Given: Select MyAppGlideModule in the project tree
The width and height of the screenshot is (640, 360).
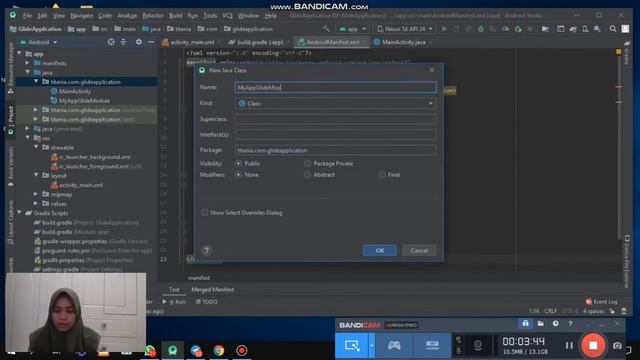Looking at the screenshot, I should coord(84,100).
